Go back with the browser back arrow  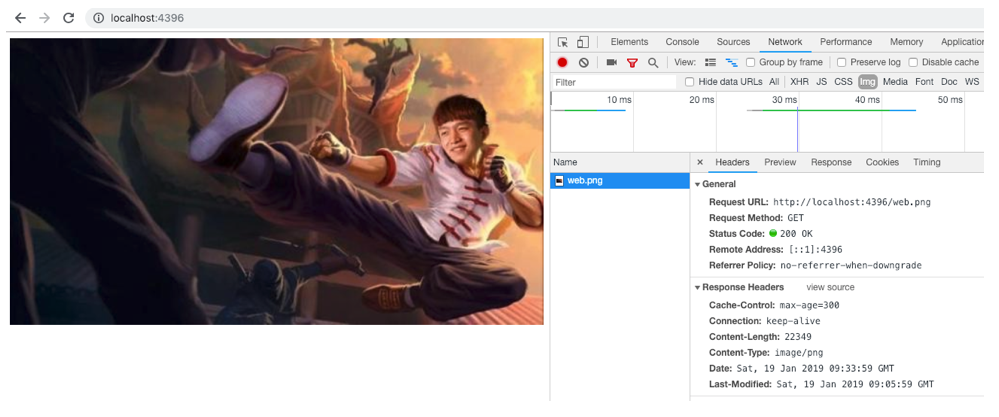click(x=20, y=18)
